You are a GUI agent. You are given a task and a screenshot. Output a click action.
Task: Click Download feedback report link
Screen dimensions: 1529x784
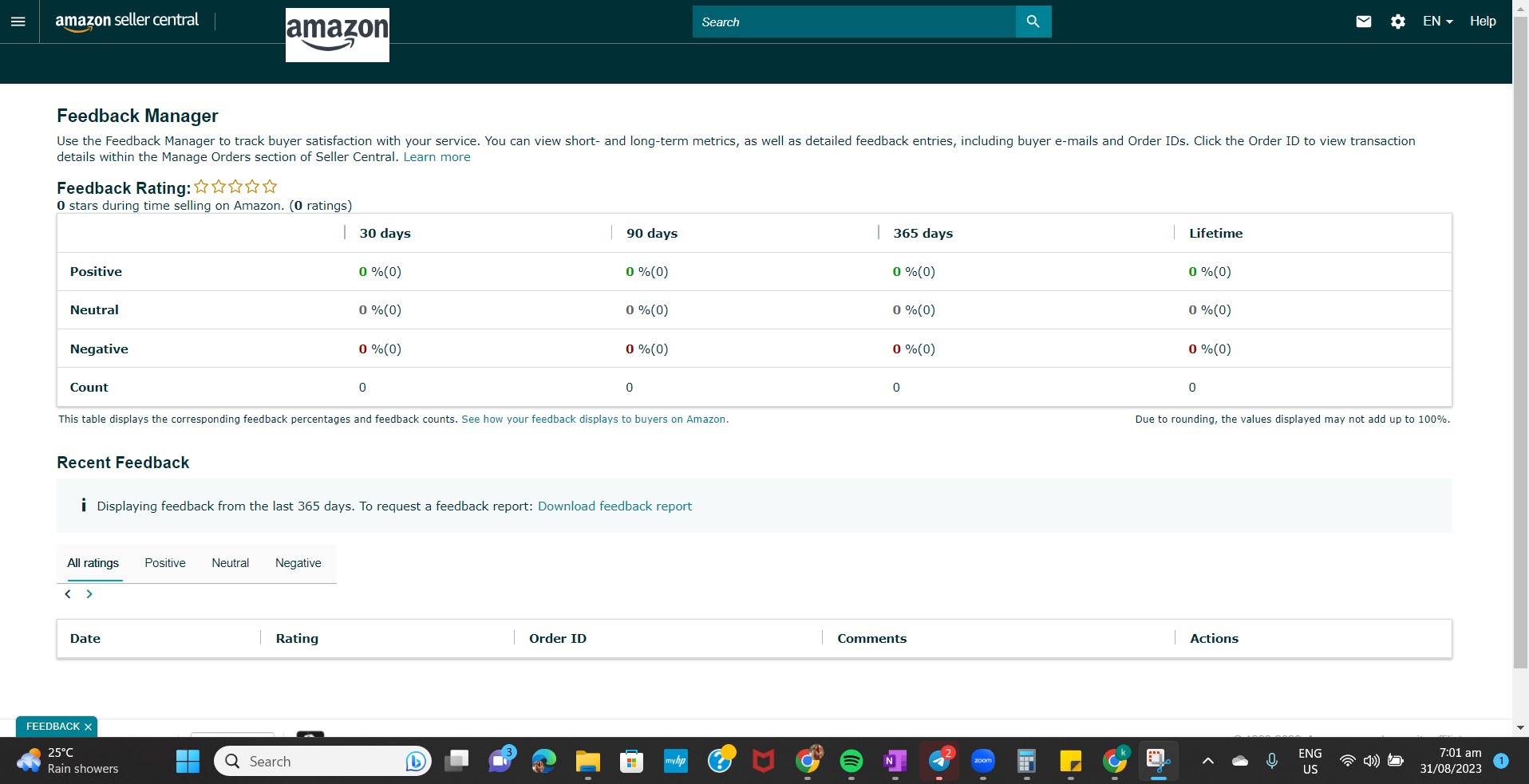coord(614,506)
